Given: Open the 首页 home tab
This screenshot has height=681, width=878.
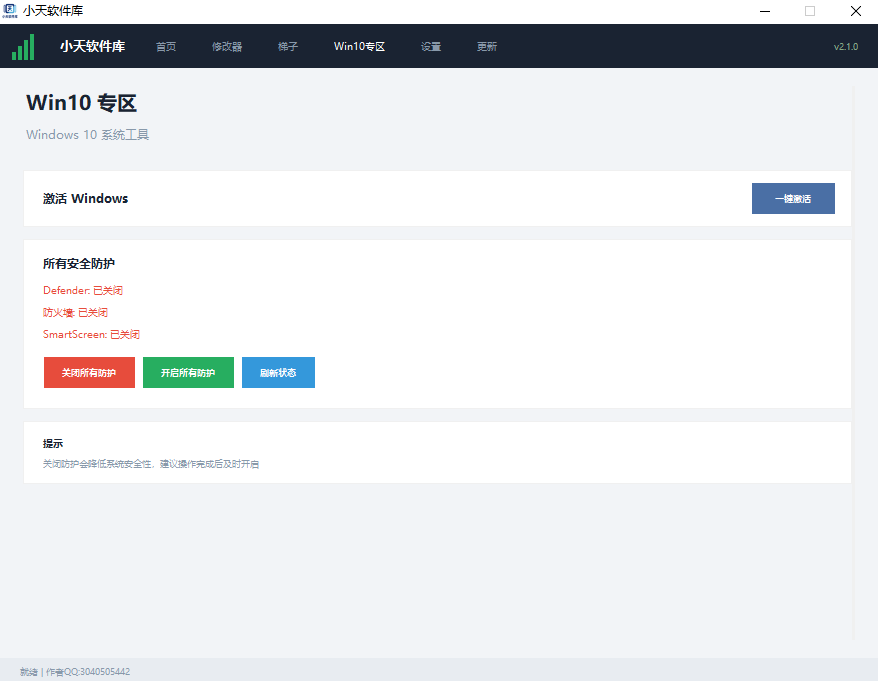Looking at the screenshot, I should point(166,46).
